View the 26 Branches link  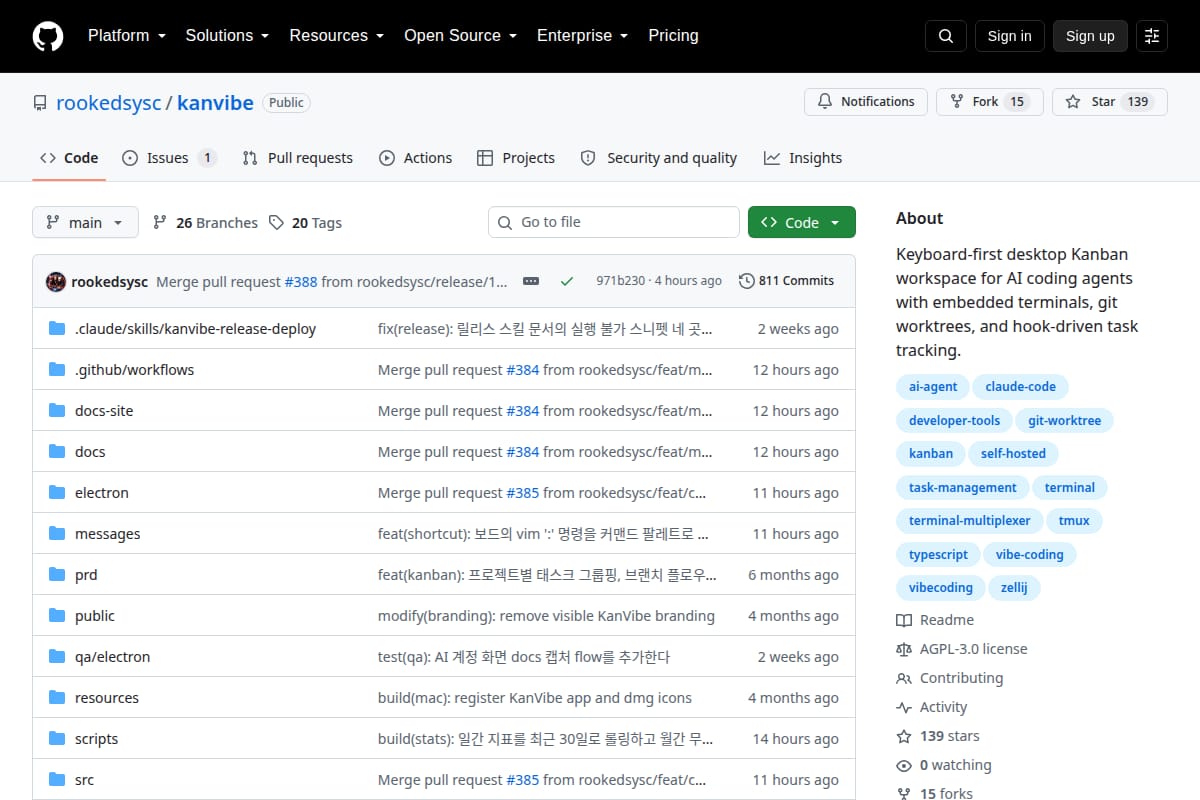pyautogui.click(x=205, y=223)
